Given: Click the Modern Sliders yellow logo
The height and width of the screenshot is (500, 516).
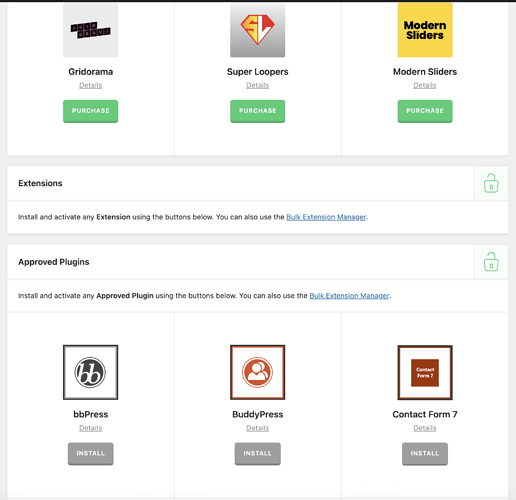Looking at the screenshot, I should pyautogui.click(x=425, y=30).
